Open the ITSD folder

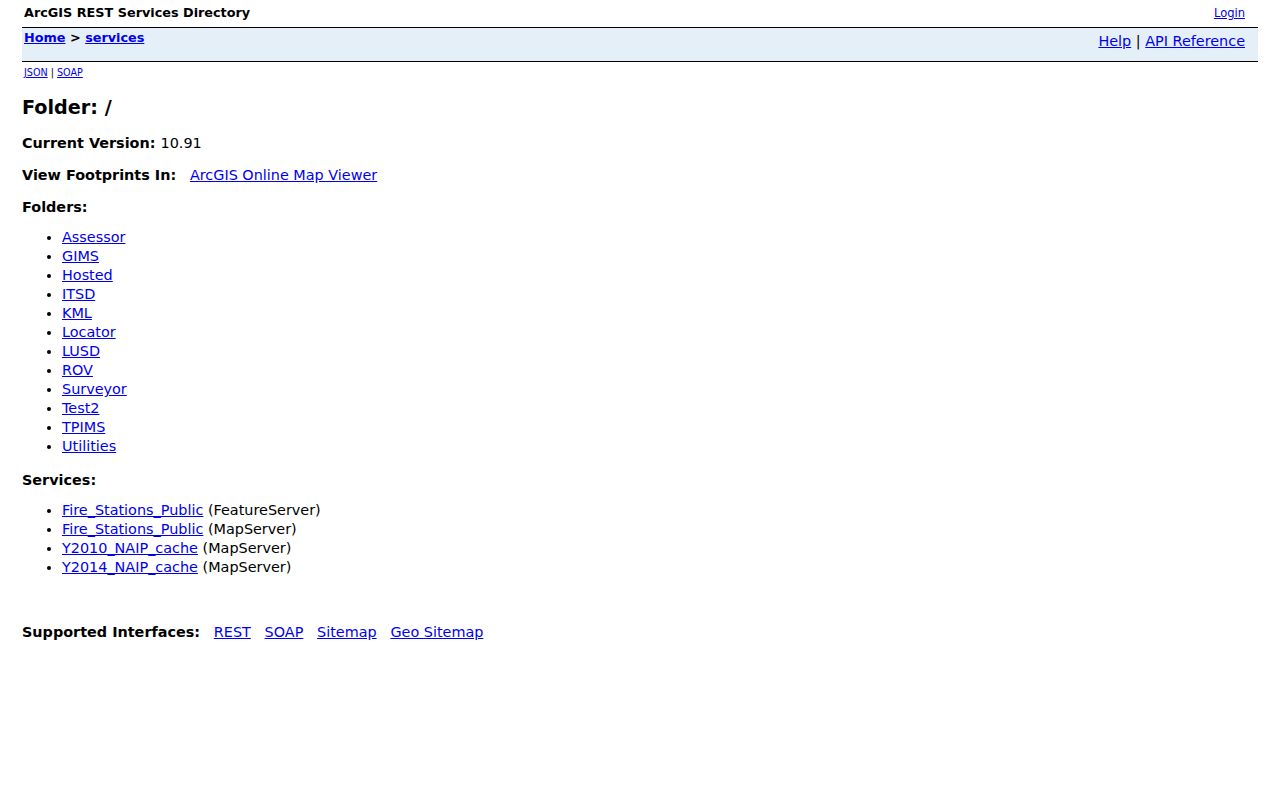point(78,294)
